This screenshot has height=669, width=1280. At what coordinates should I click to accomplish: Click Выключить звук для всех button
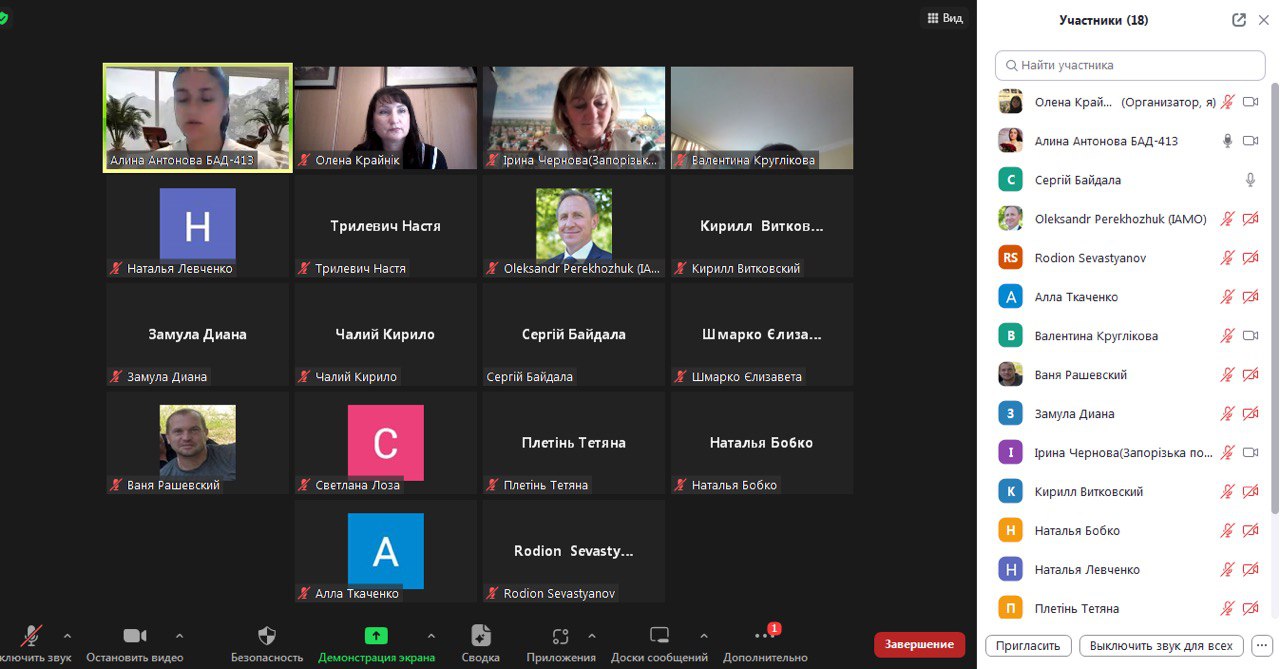[x=1161, y=645]
